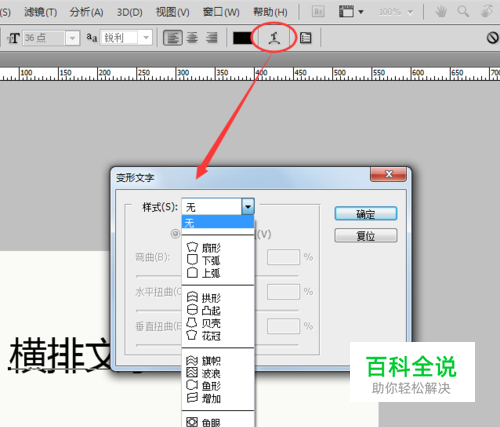This screenshot has height=427, width=500.
Task: Click the anti-aliasing aa icon
Action: pyautogui.click(x=92, y=38)
